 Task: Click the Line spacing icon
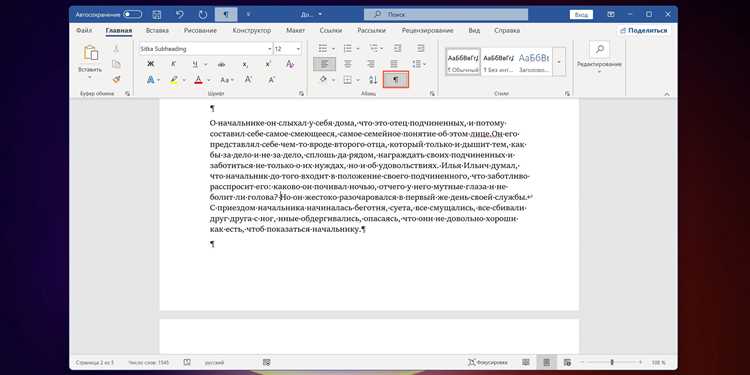417,64
